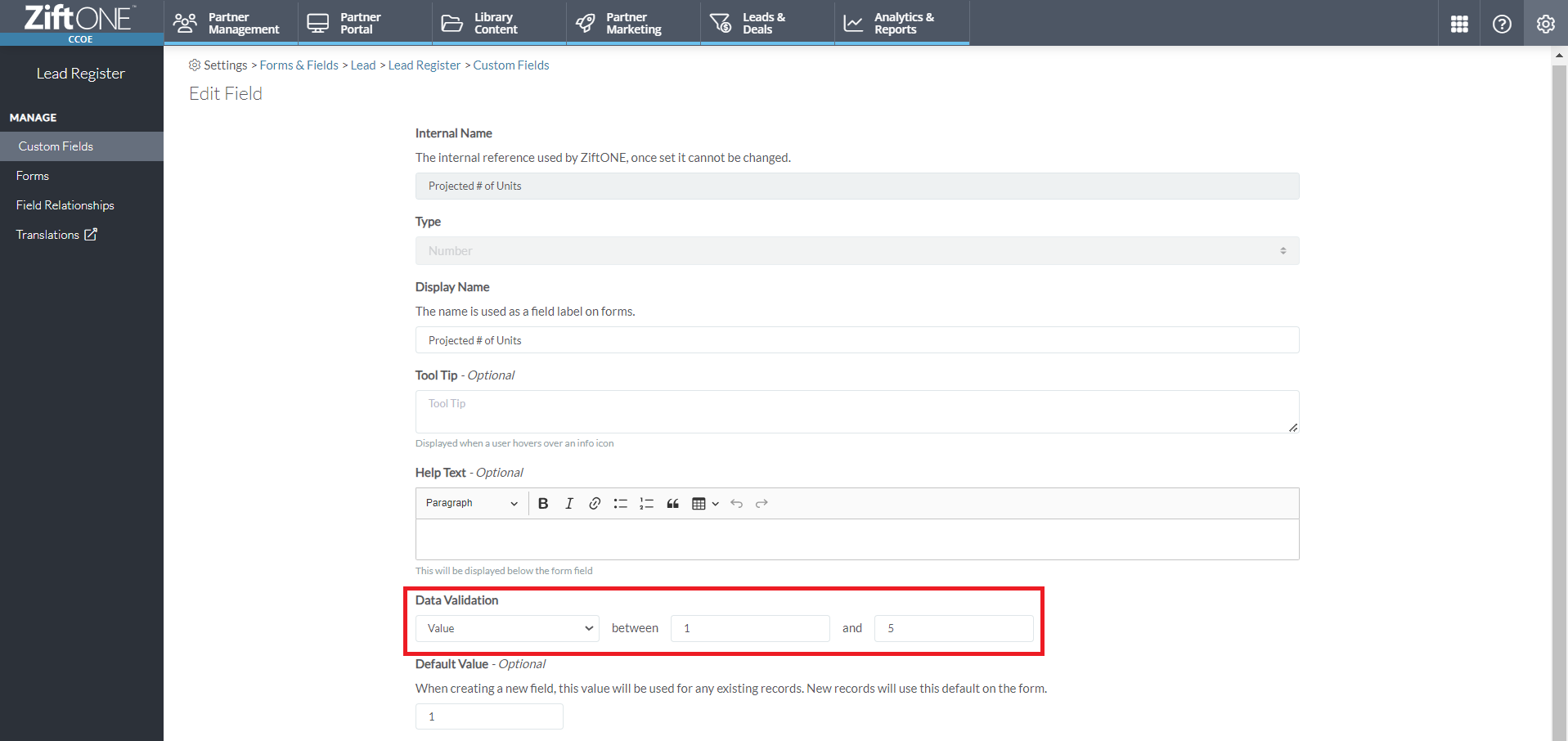
Task: Click the scrollbar up arrow
Action: tap(1559, 56)
